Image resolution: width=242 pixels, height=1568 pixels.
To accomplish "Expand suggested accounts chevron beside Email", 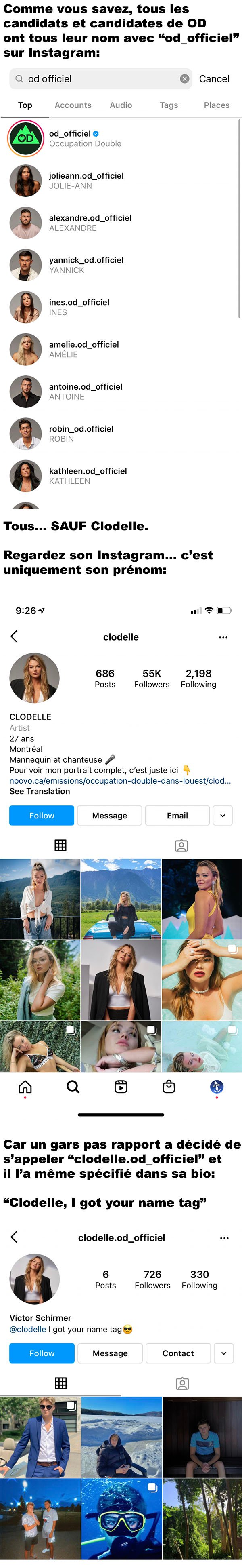I will tap(223, 816).
